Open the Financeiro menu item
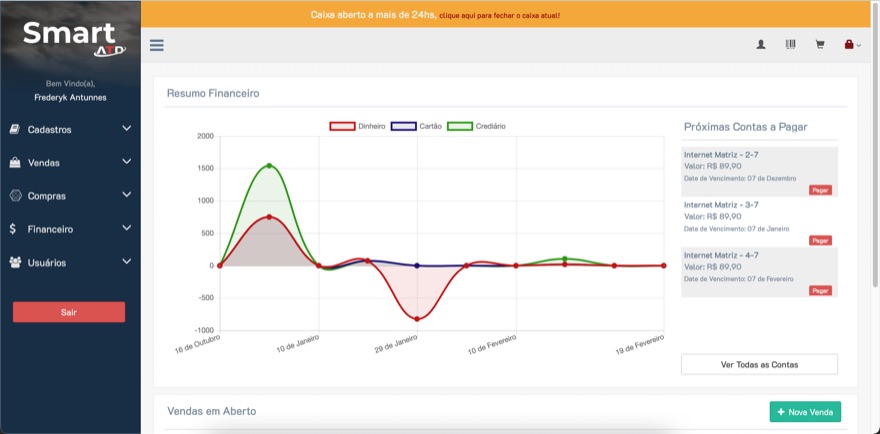 pyautogui.click(x=70, y=229)
